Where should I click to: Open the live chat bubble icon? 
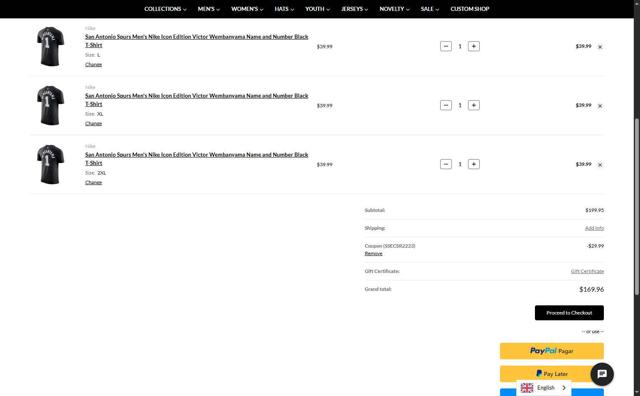click(602, 374)
